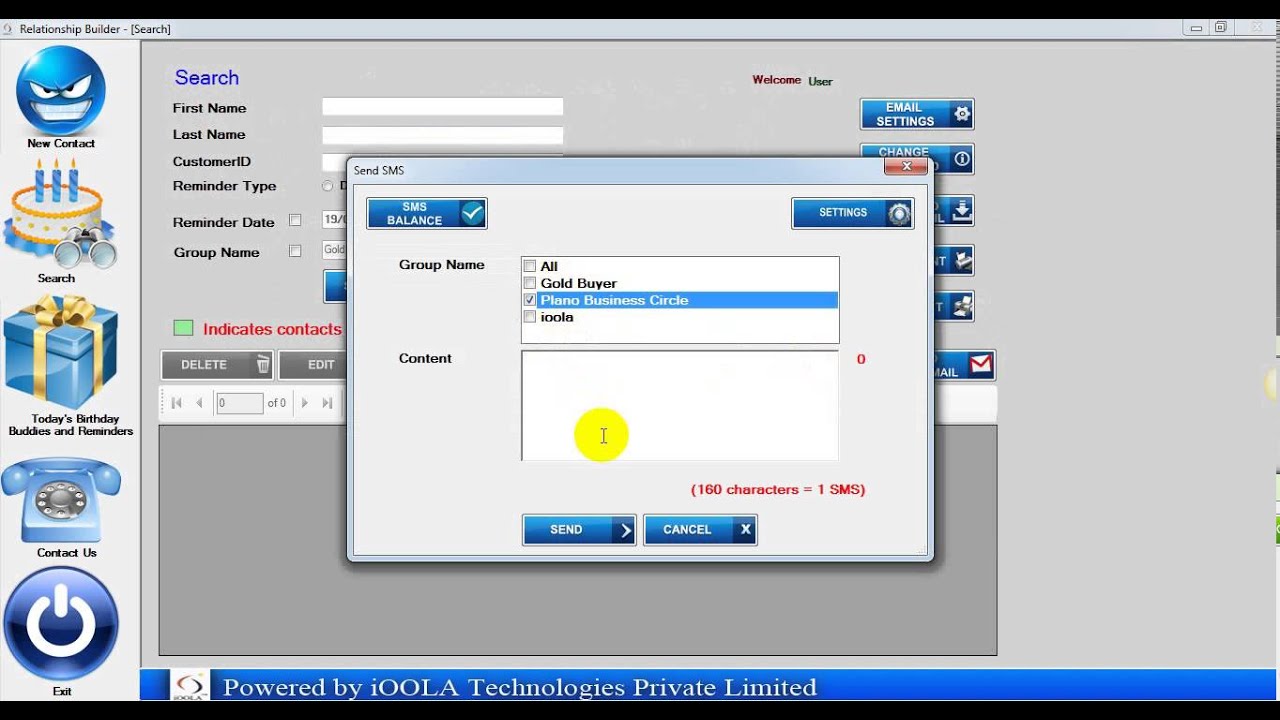Image resolution: width=1280 pixels, height=720 pixels.
Task: Open Contact Us telephone icon
Action: [61, 500]
